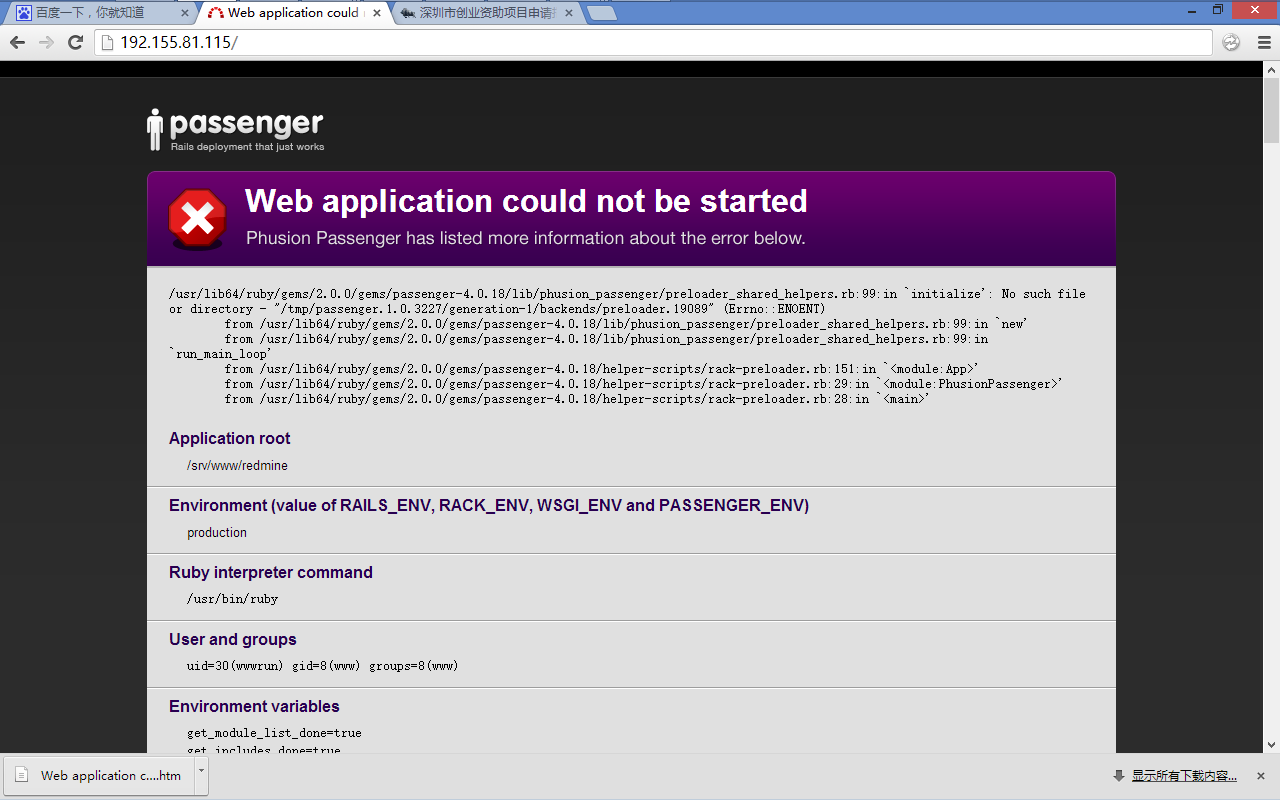Click the browser Forward arrow
Image resolution: width=1280 pixels, height=800 pixels.
click(46, 42)
